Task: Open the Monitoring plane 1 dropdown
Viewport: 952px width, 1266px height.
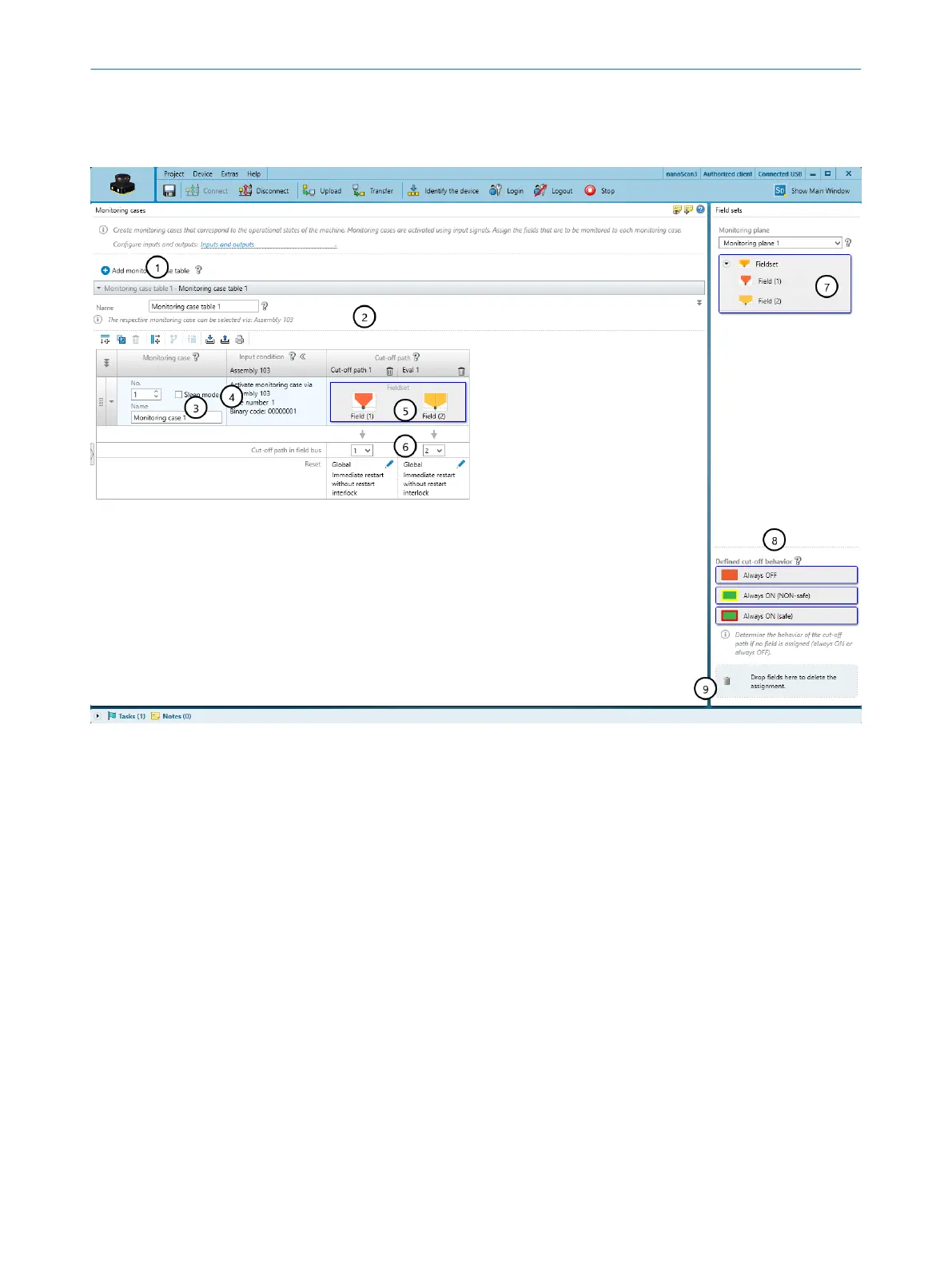Action: click(x=780, y=243)
